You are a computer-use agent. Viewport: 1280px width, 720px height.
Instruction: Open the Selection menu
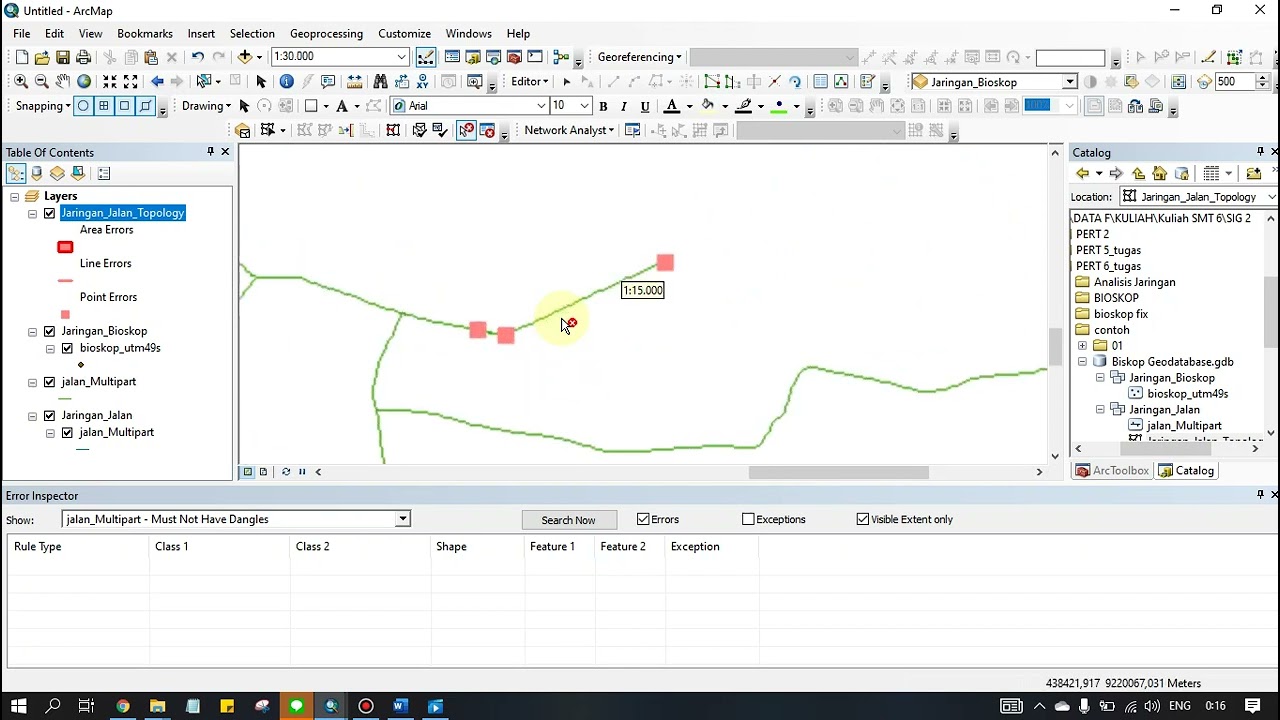click(x=252, y=33)
